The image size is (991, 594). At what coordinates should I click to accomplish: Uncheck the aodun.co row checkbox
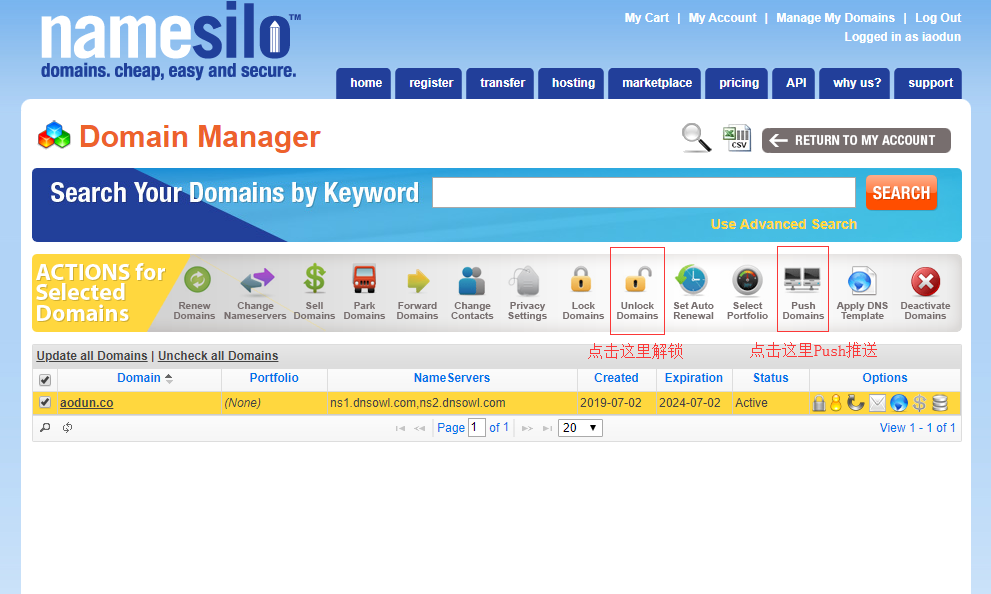coord(45,403)
